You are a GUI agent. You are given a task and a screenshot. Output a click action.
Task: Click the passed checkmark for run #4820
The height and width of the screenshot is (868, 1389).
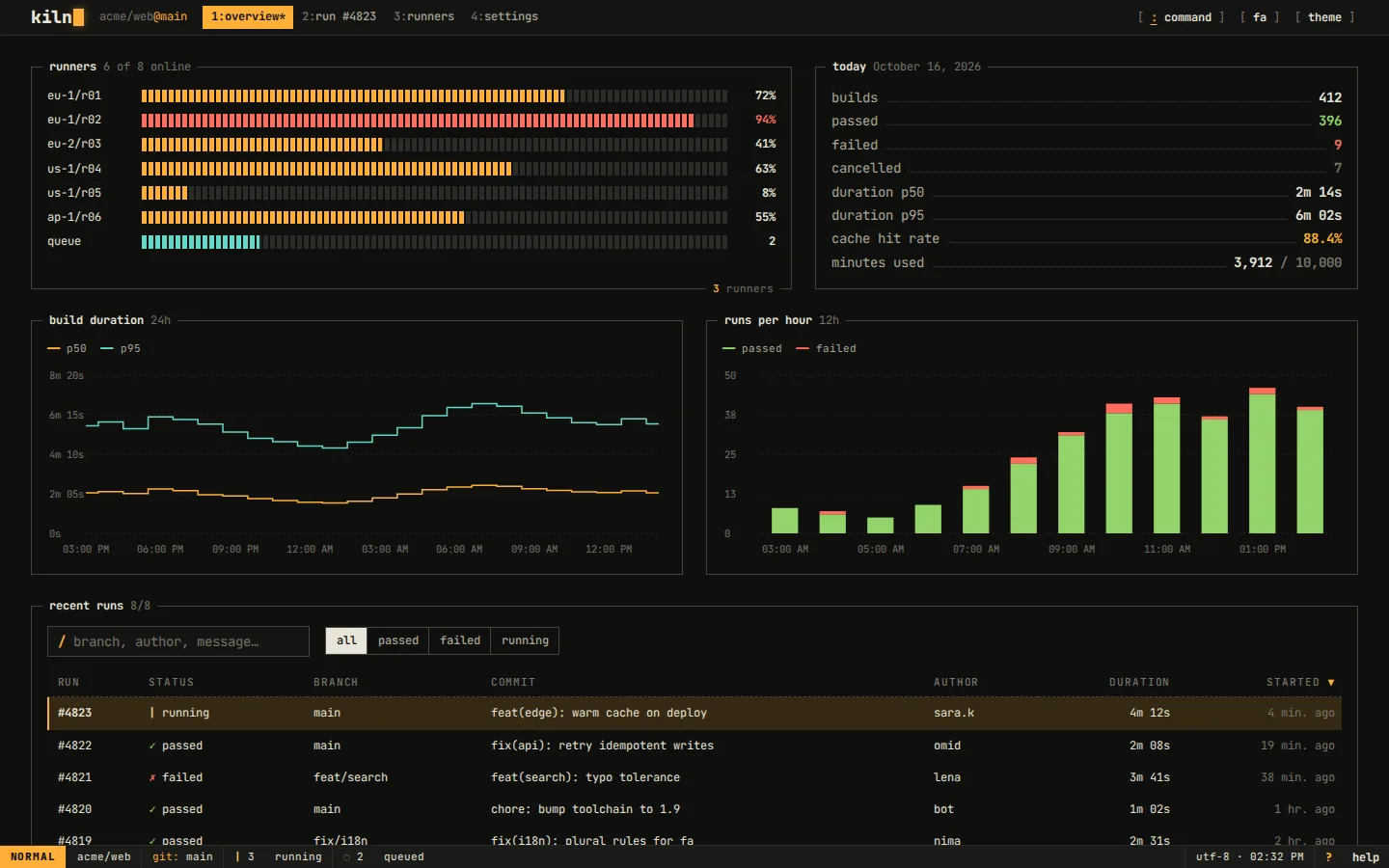pos(152,809)
